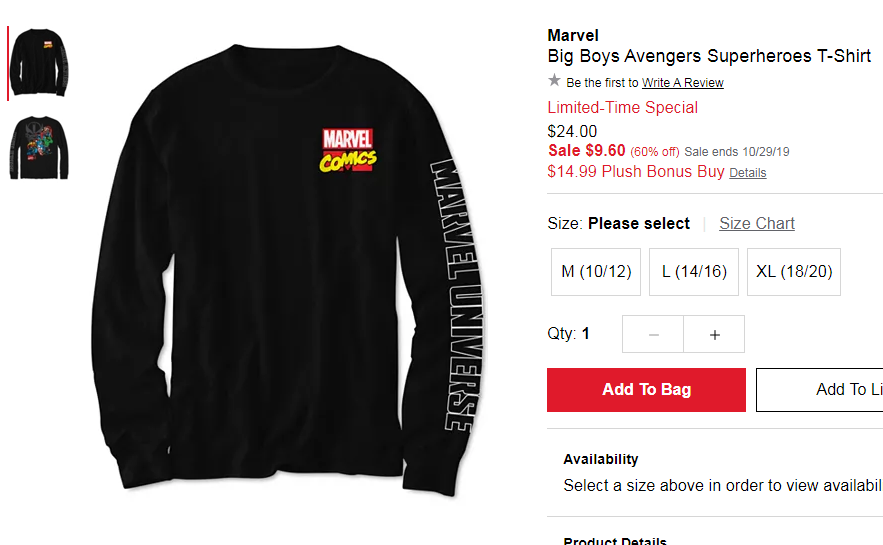
Task: Open the Size Chart link
Action: [x=756, y=224]
